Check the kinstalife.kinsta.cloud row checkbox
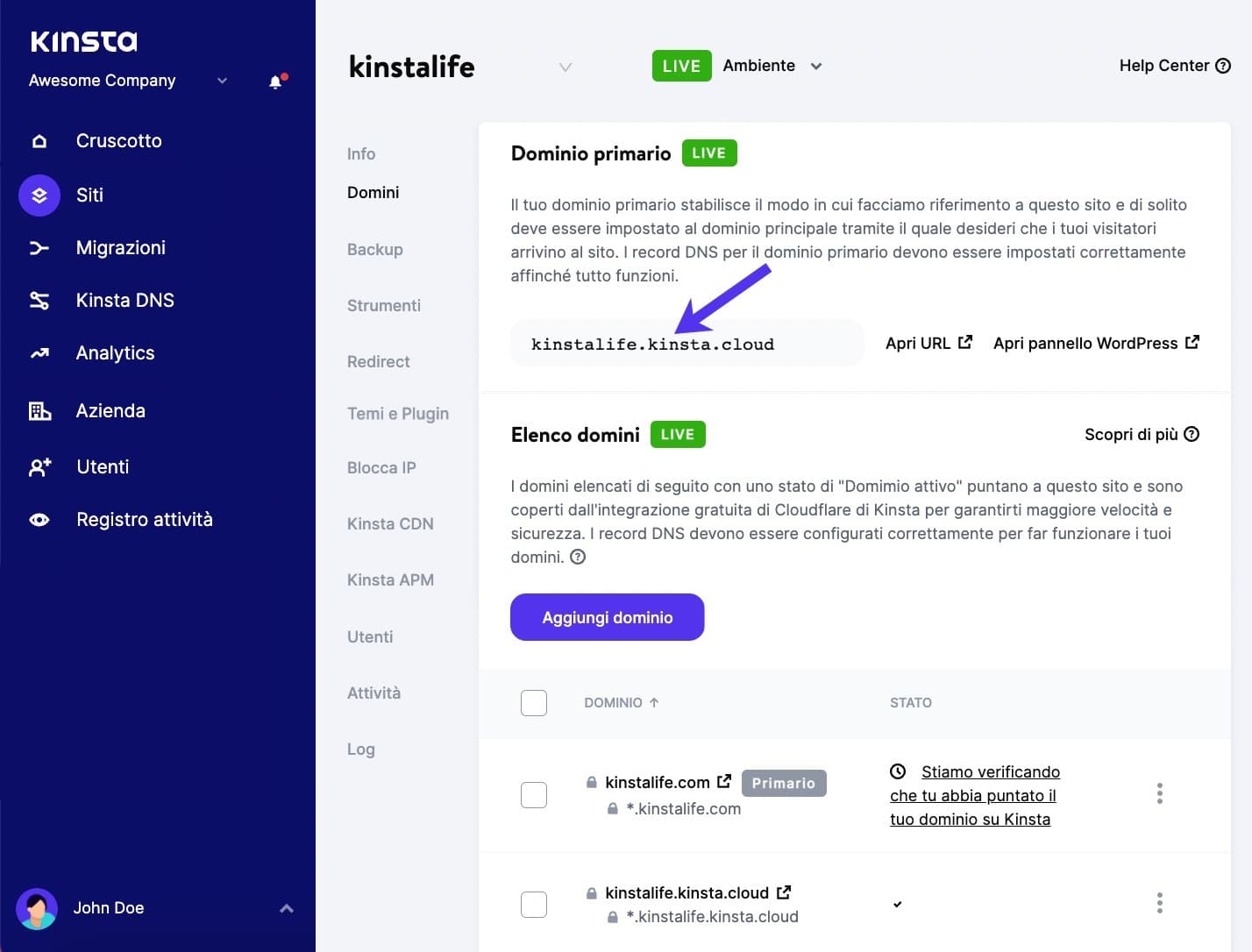The width and height of the screenshot is (1252, 952). pyautogui.click(x=533, y=904)
